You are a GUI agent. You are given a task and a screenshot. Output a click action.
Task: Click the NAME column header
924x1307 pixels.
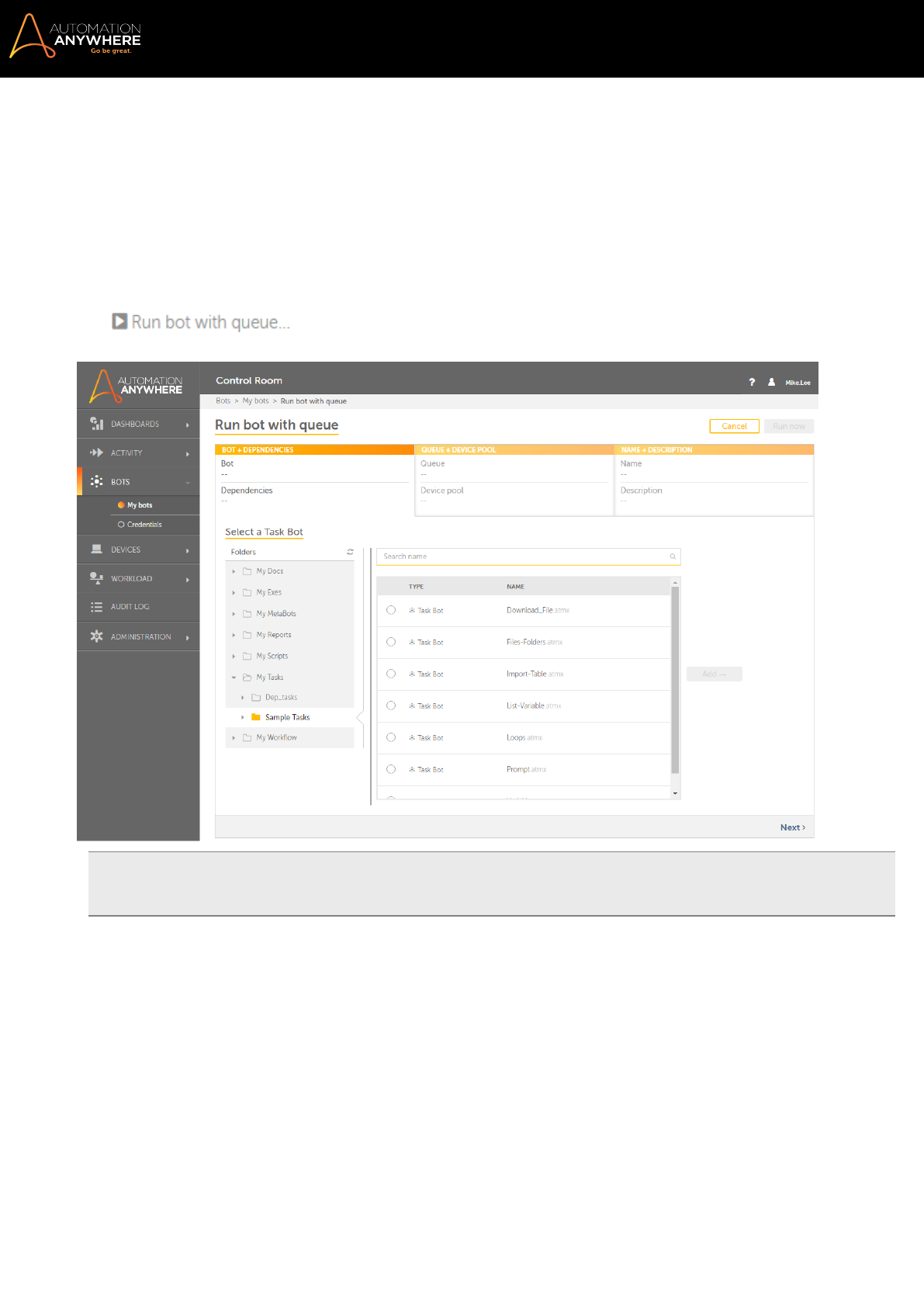click(515, 587)
